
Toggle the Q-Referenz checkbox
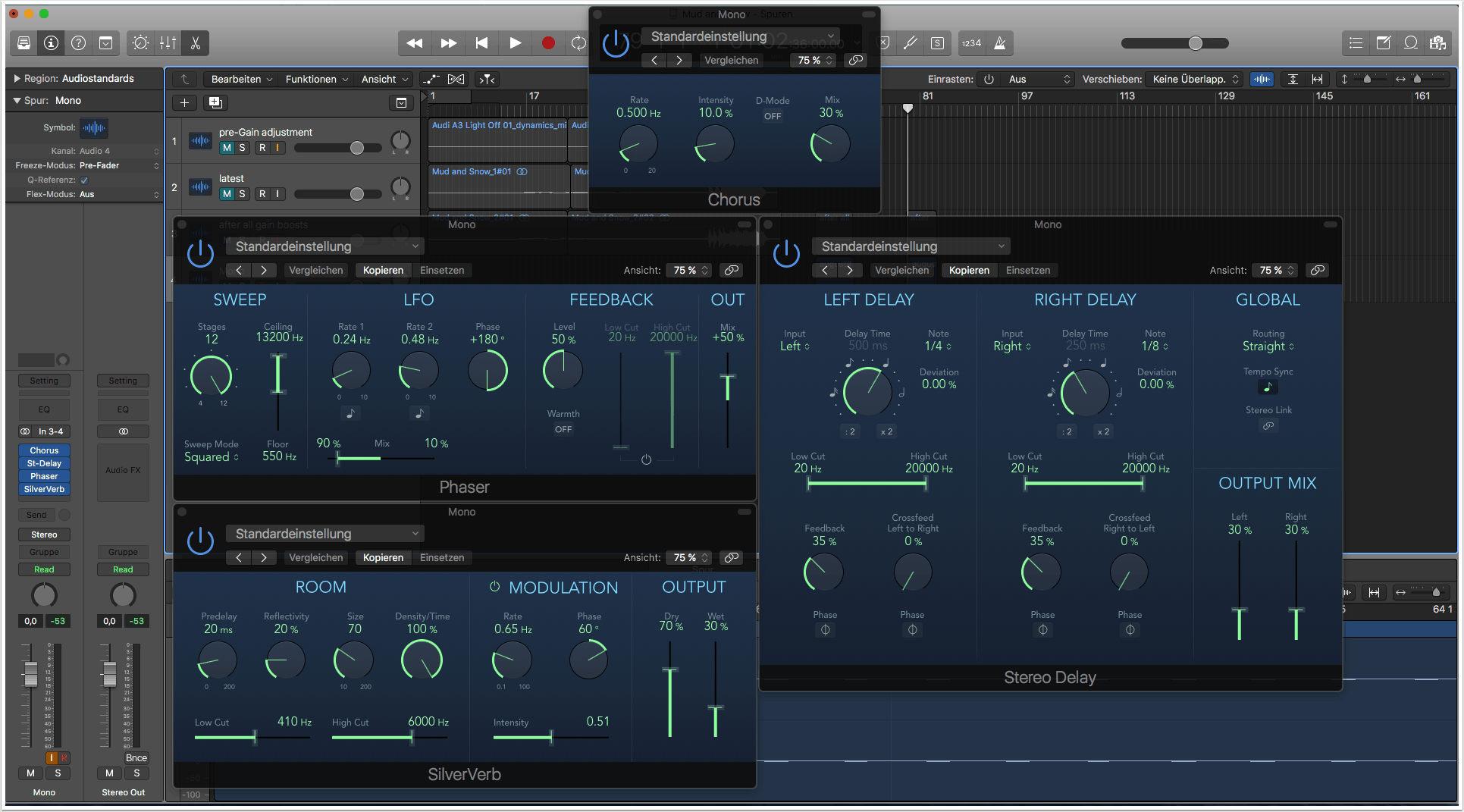(84, 180)
